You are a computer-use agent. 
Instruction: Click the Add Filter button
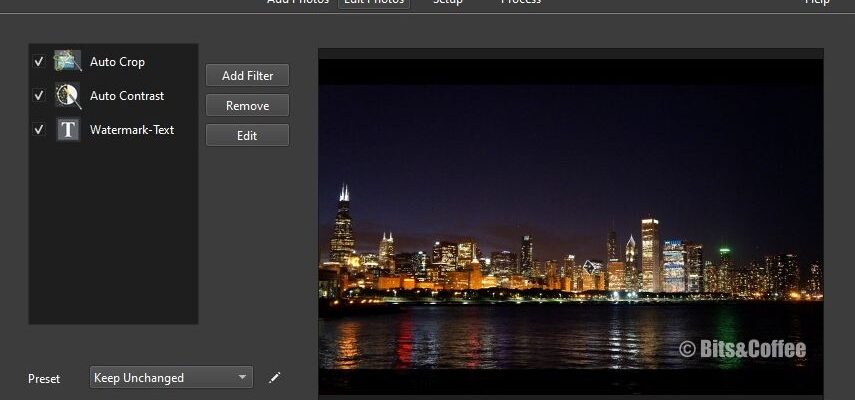coord(248,75)
